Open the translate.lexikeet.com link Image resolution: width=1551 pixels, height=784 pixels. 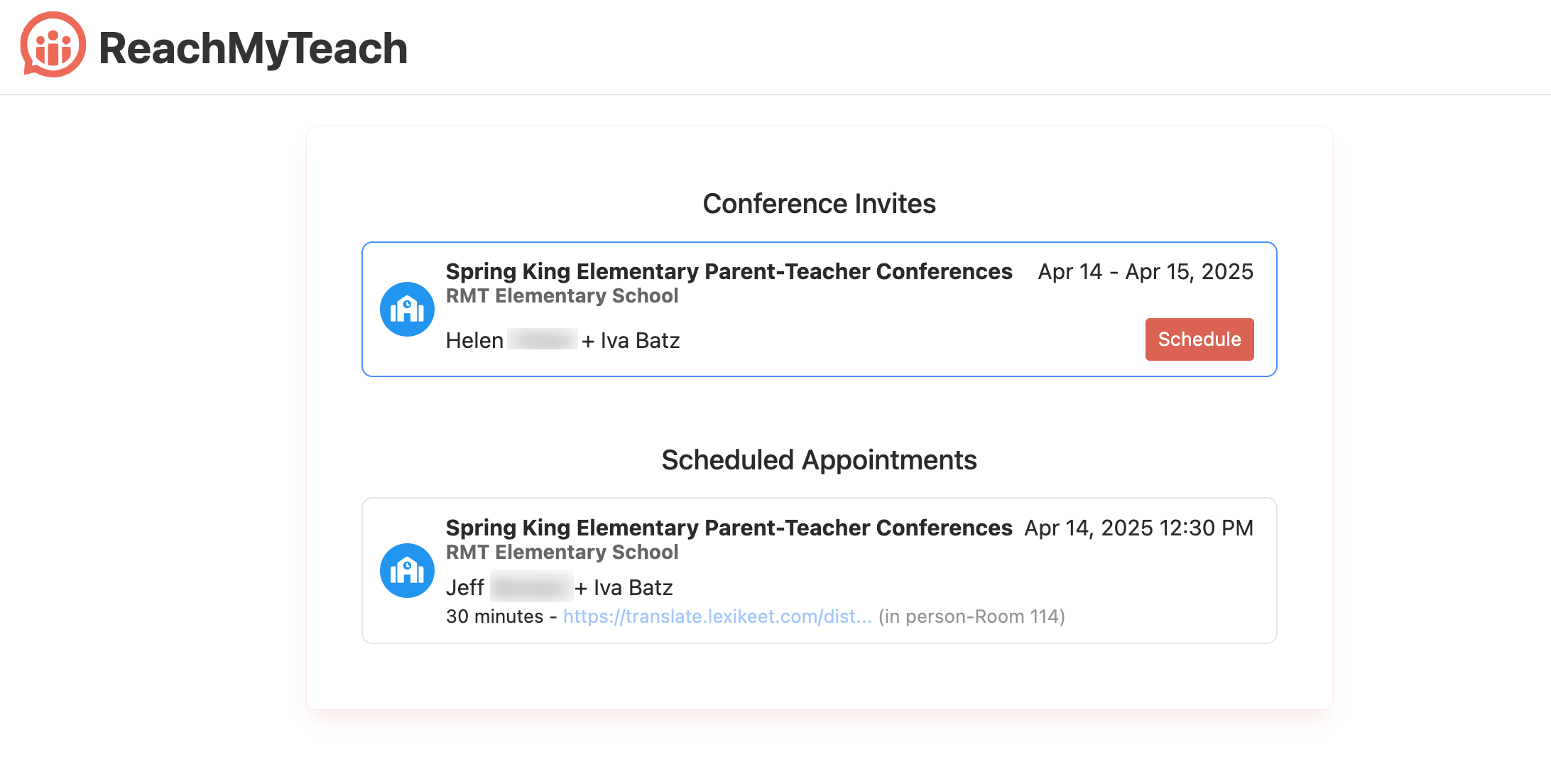(x=717, y=616)
